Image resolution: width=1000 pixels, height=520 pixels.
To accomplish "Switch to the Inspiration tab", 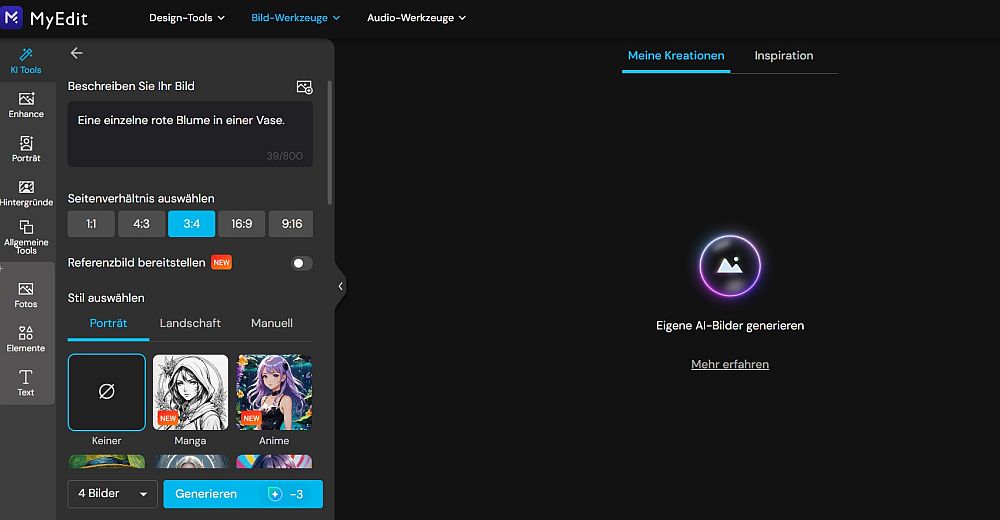I will [783, 56].
